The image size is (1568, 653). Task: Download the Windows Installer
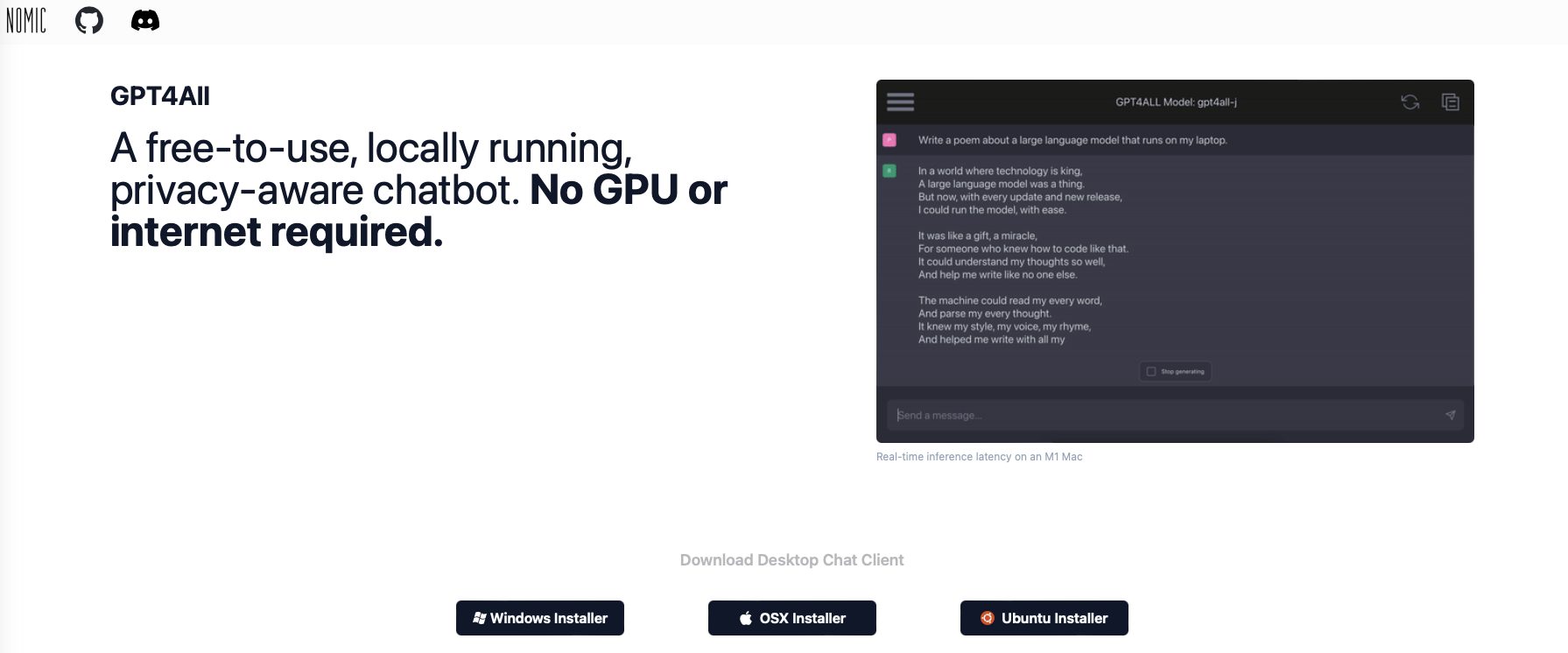tap(540, 618)
